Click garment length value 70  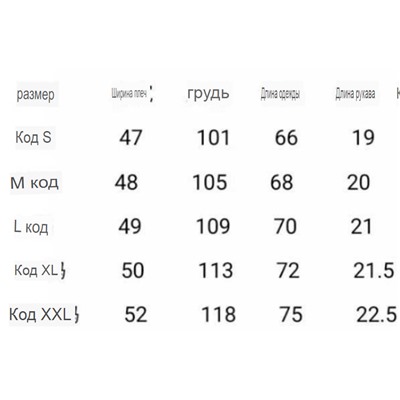(x=285, y=227)
